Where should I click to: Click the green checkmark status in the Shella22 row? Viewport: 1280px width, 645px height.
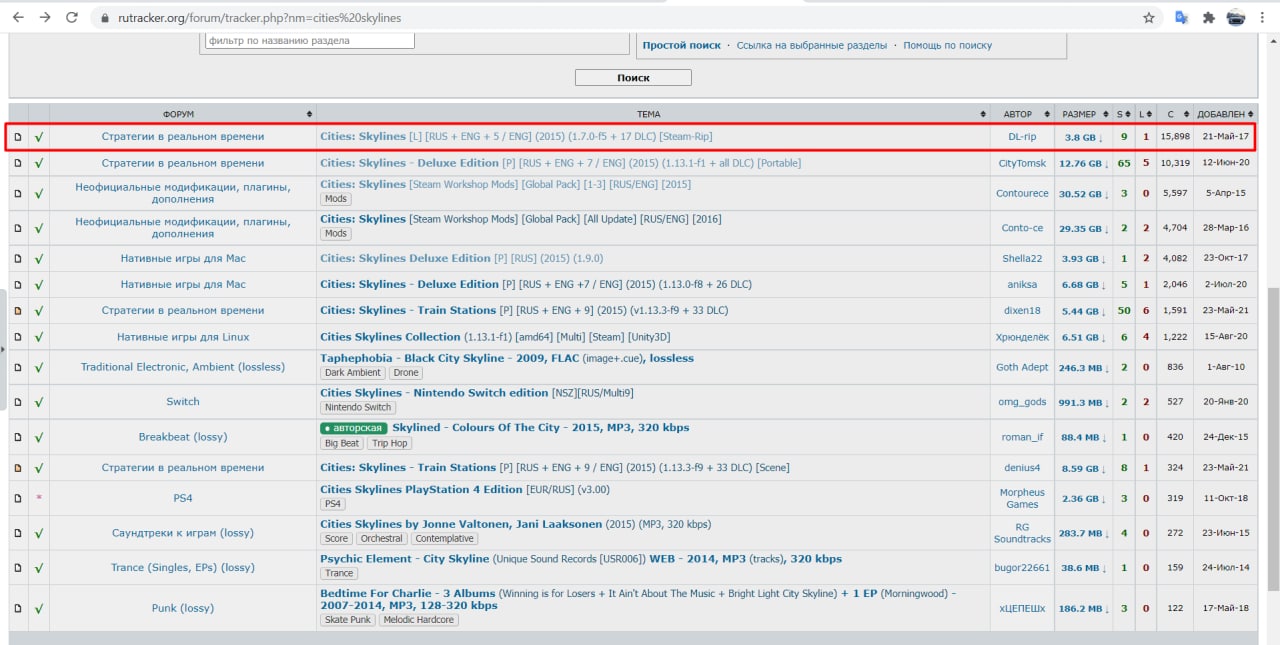point(39,259)
